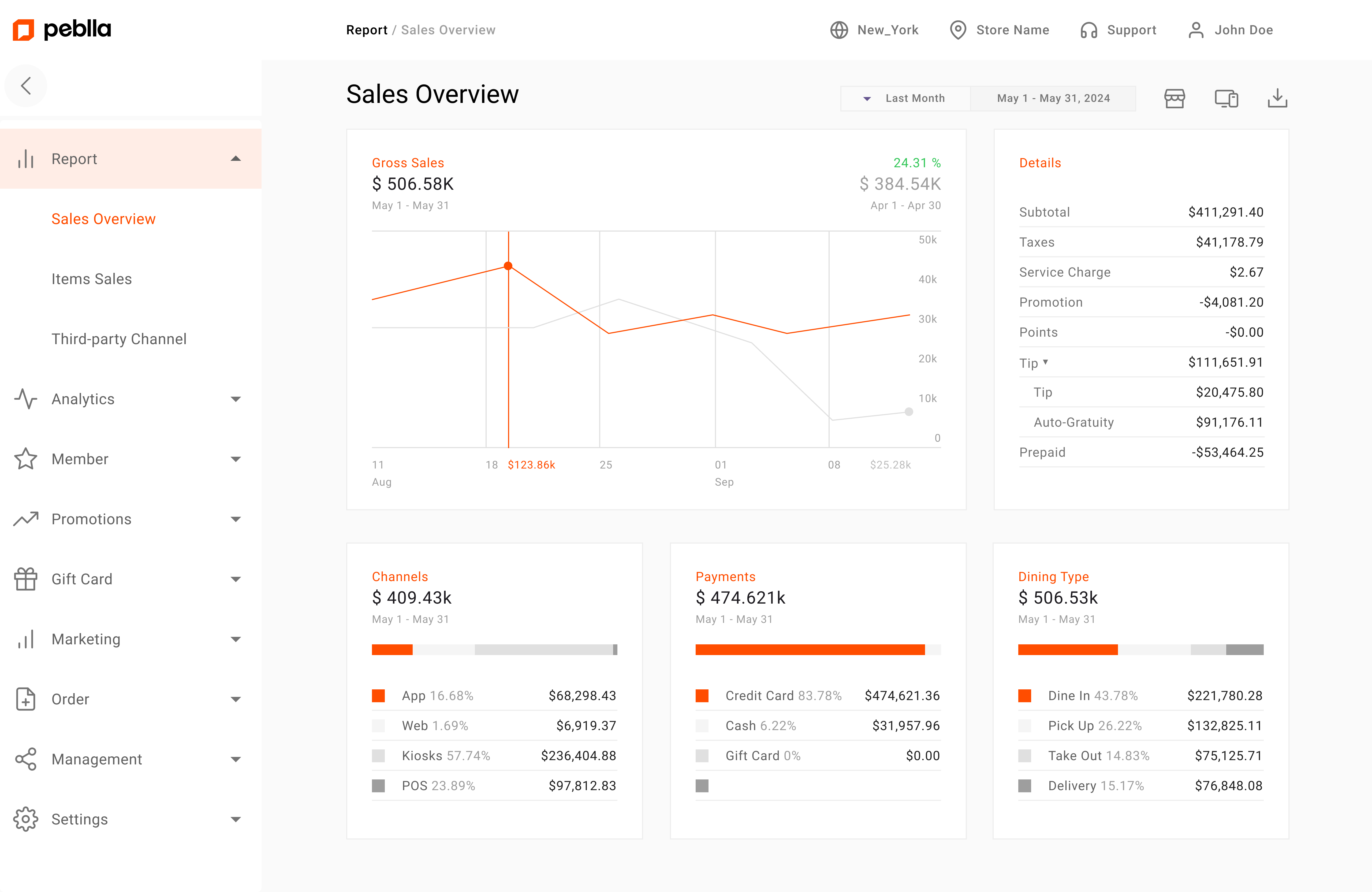The height and width of the screenshot is (892, 1372).
Task: Click the store filter icon
Action: coord(1174,99)
